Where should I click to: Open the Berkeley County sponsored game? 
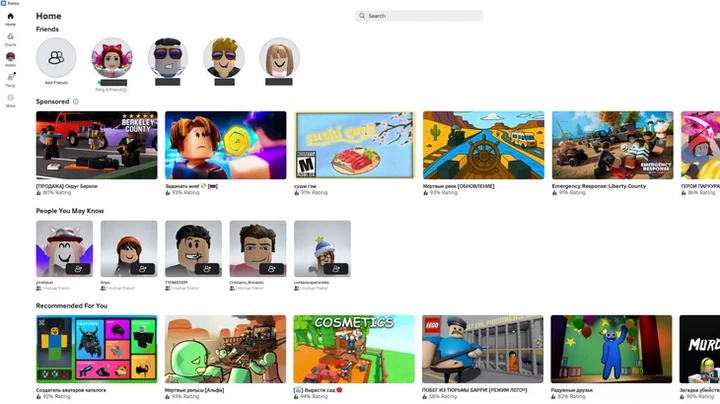pos(97,145)
